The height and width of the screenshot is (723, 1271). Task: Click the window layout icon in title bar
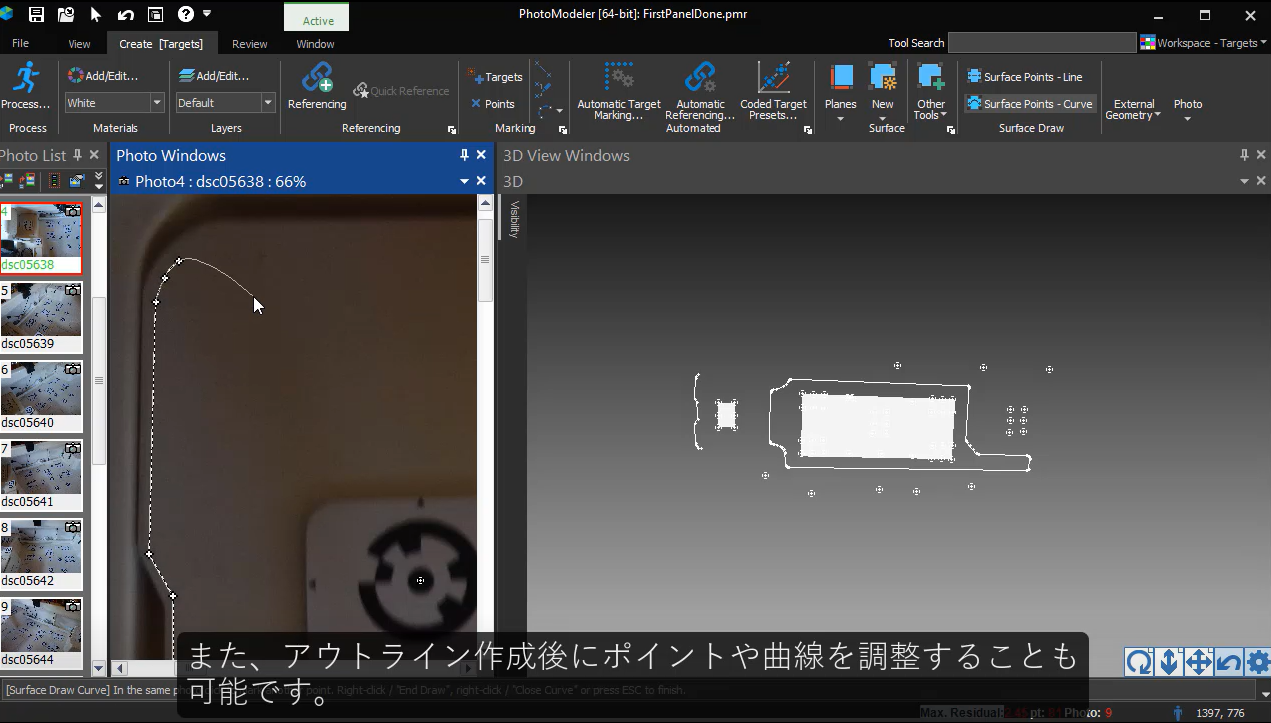coord(156,14)
